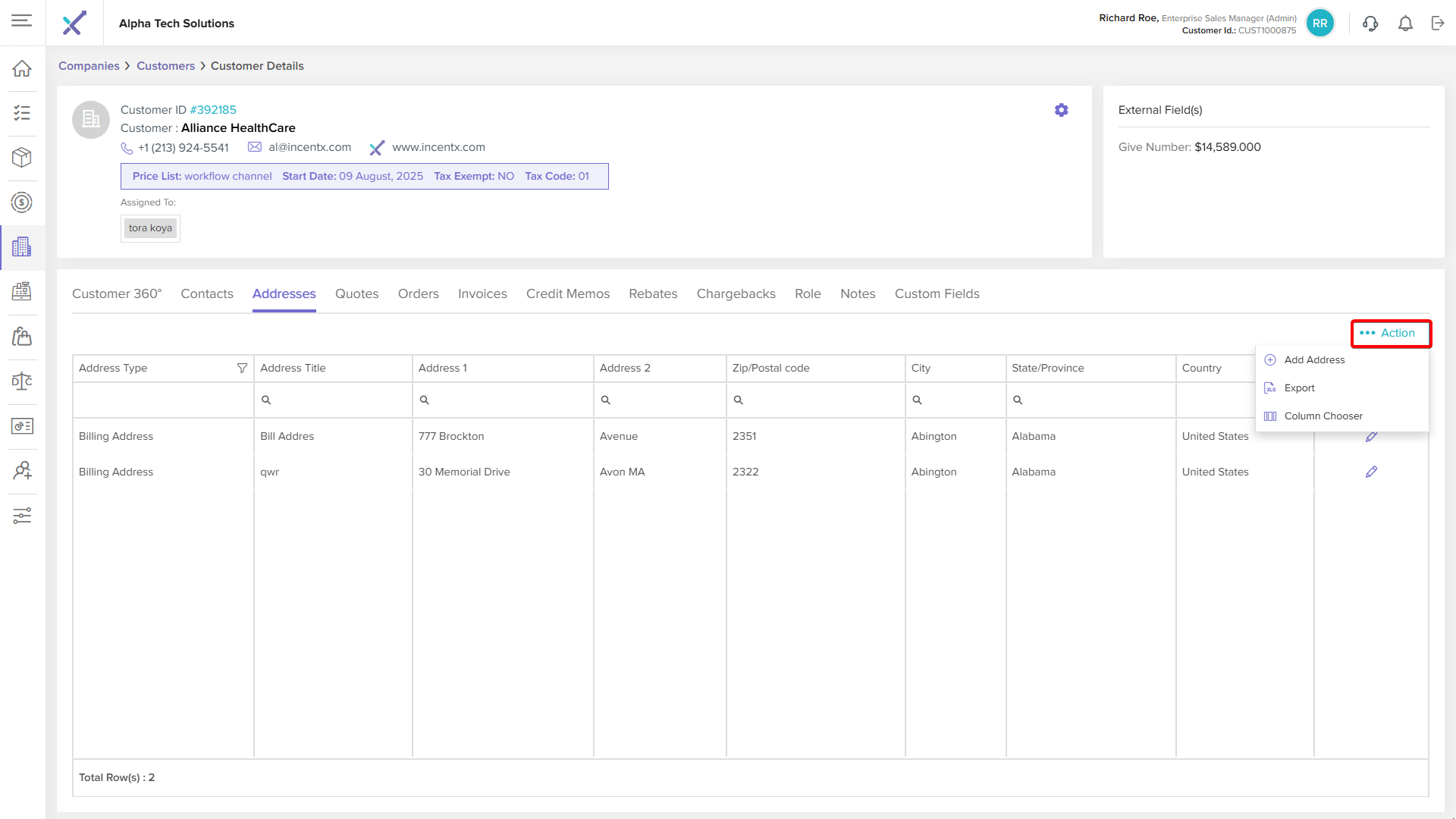Image resolution: width=1456 pixels, height=819 pixels.
Task: Select Add Address from Action menu
Action: 1314,360
